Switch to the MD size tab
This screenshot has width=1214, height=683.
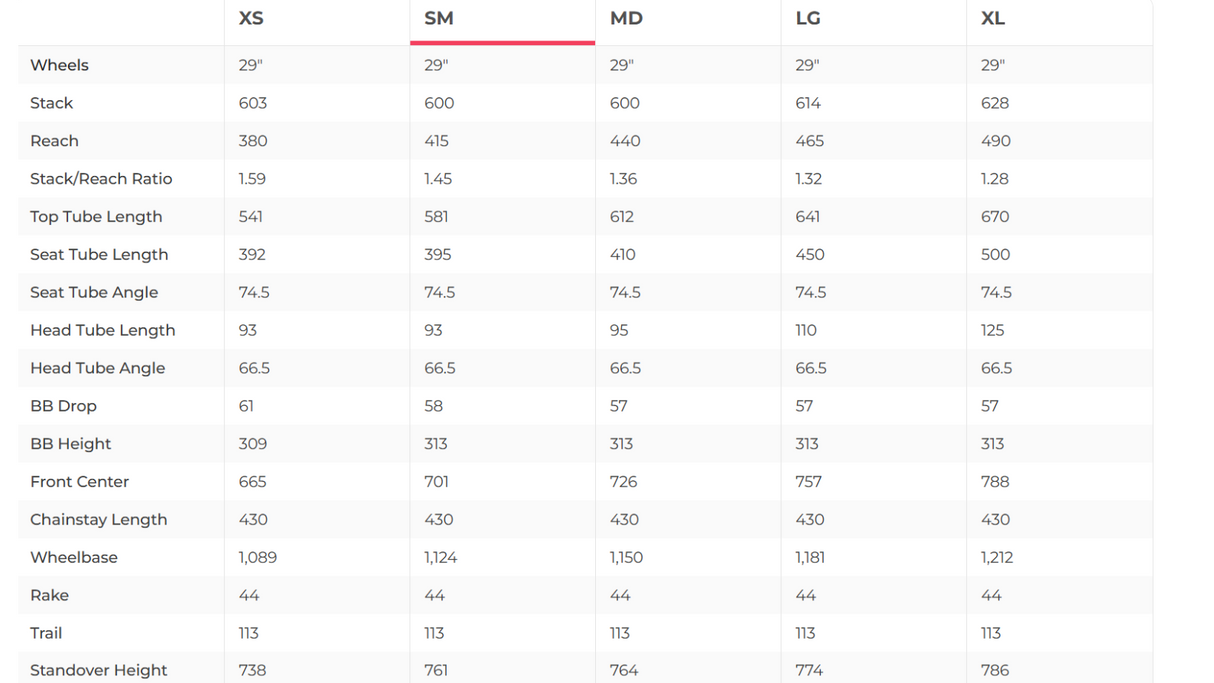coord(626,19)
